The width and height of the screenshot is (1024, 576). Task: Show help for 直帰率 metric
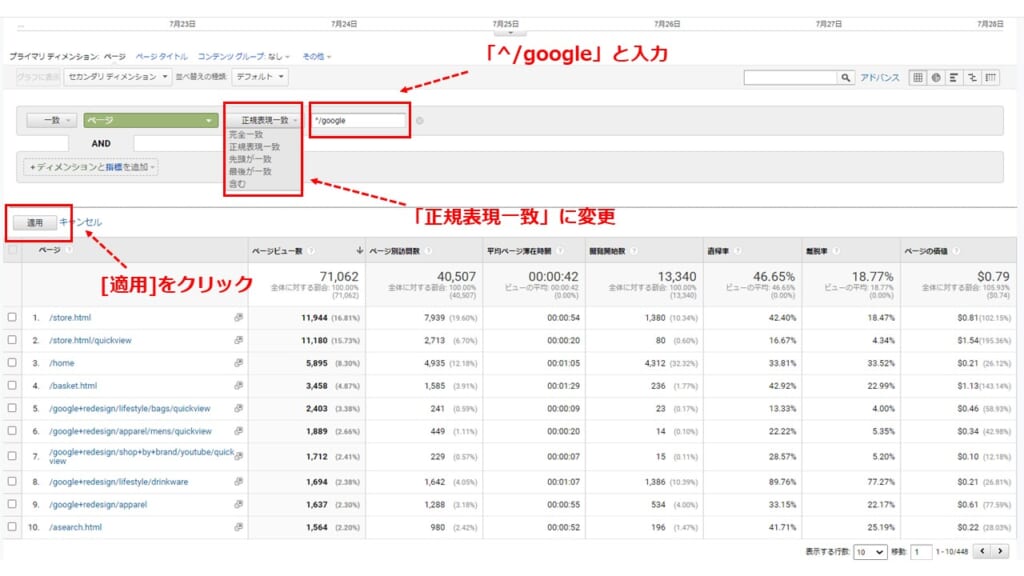pos(737,251)
